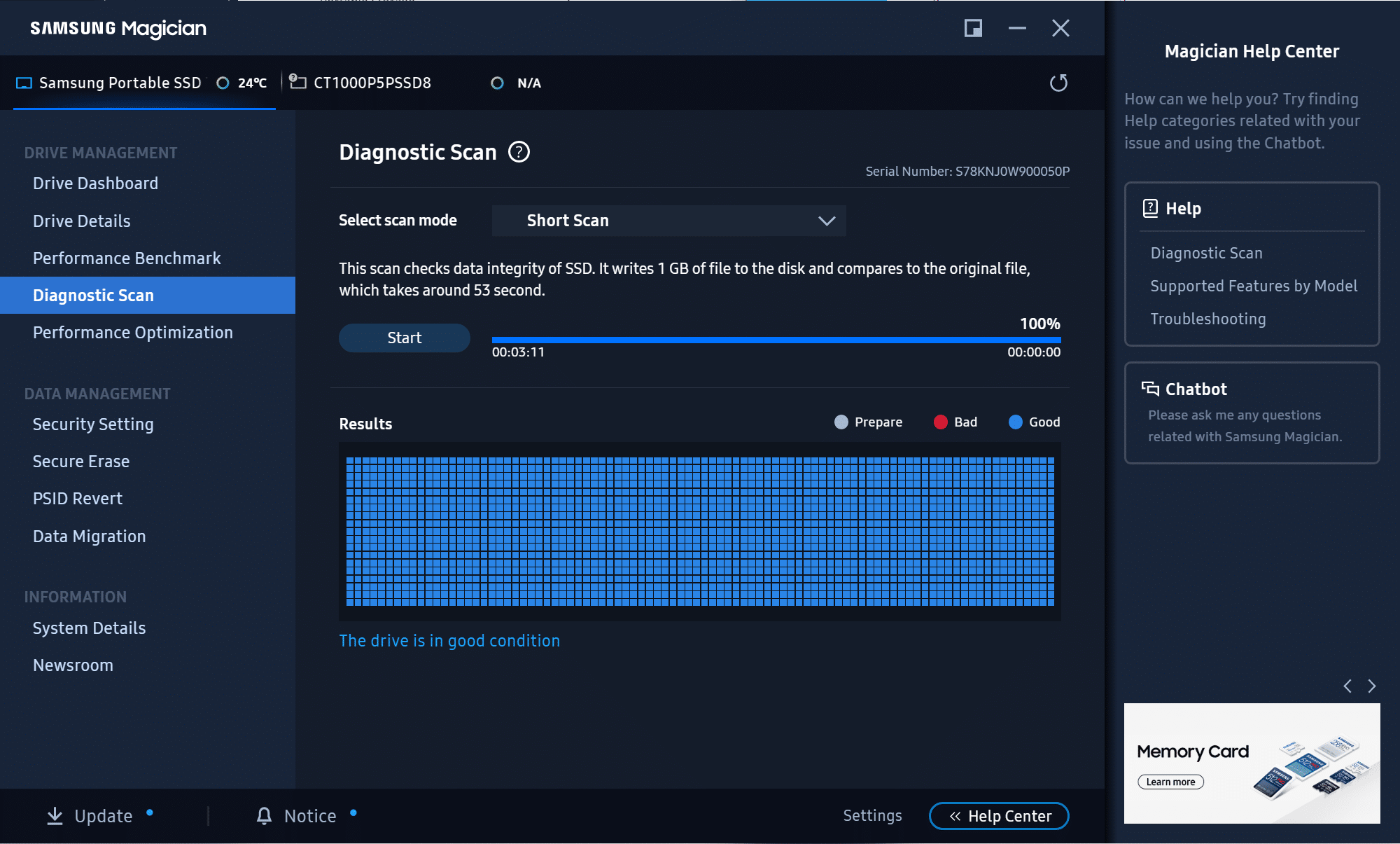1400x844 pixels.
Task: Click the restore window icon top right
Action: pyautogui.click(x=974, y=28)
